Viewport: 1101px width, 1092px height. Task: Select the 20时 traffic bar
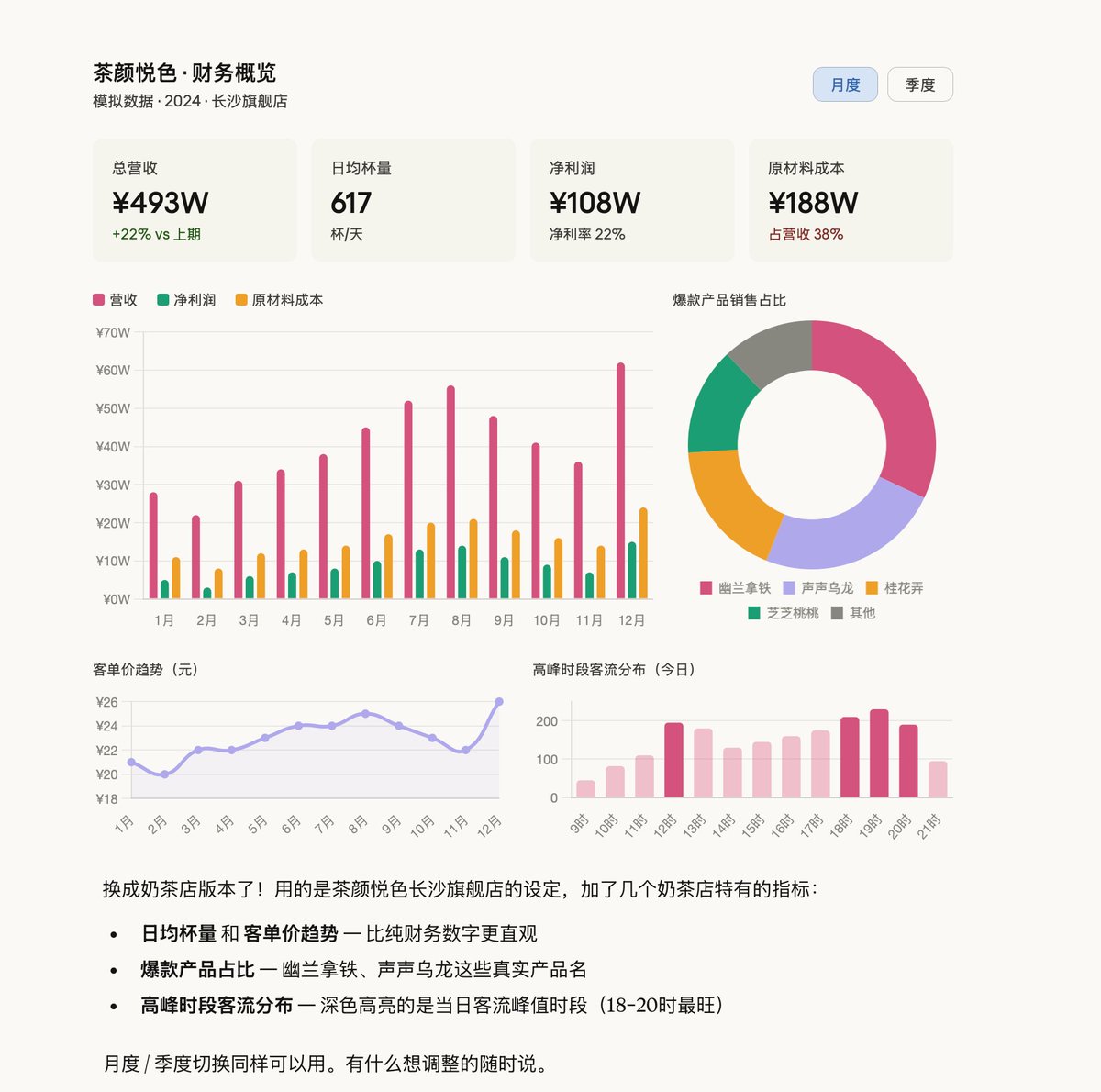tap(908, 761)
